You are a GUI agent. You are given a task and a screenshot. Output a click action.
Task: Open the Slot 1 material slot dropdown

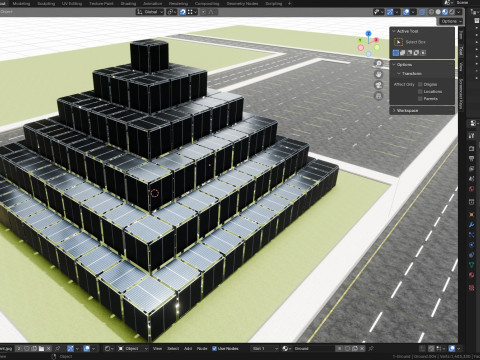point(264,348)
